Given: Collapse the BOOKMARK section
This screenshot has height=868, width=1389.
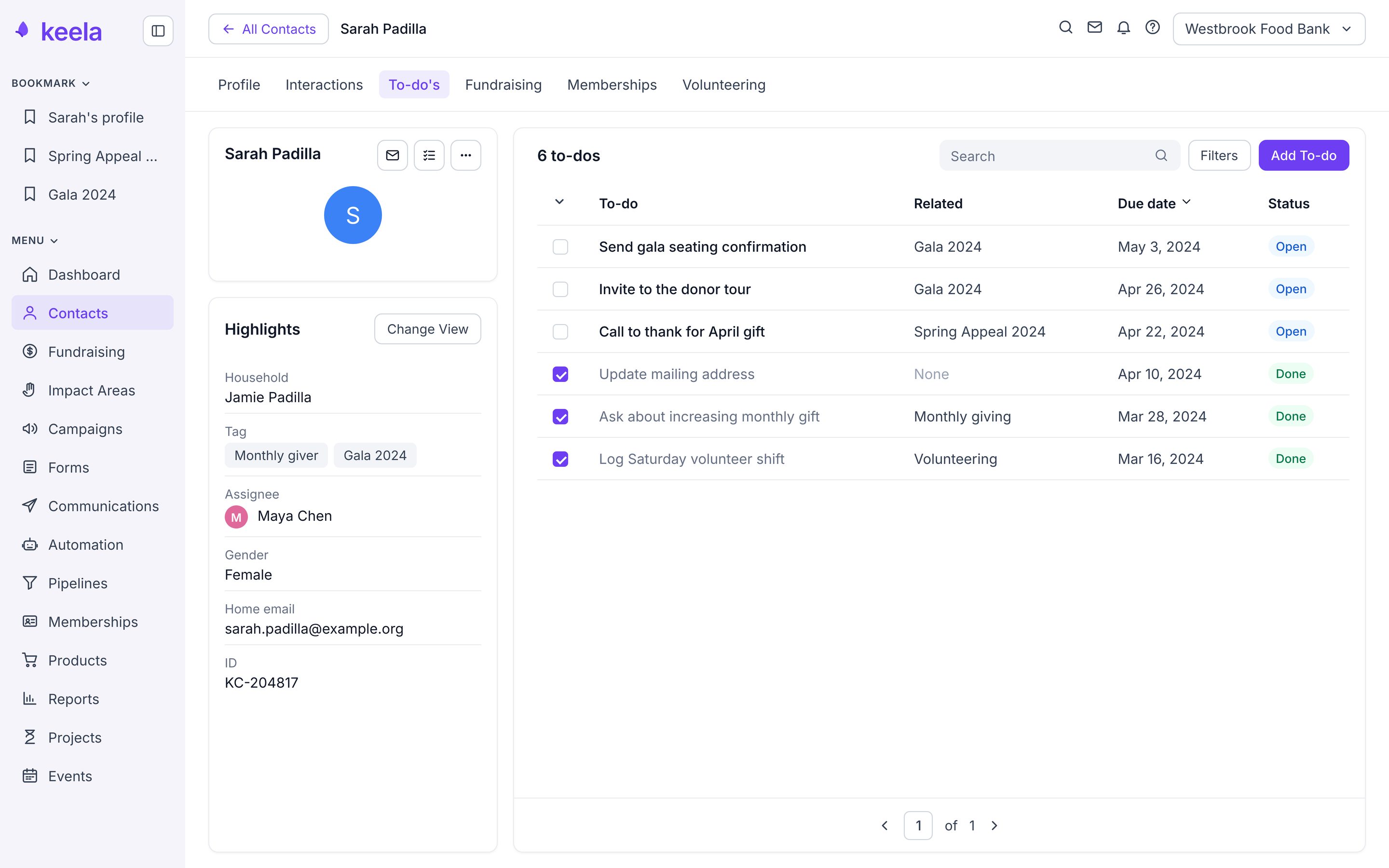Looking at the screenshot, I should pyautogui.click(x=51, y=83).
